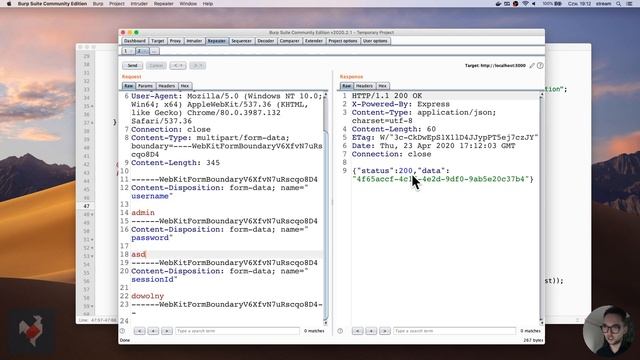Click the Send request button

132,65
